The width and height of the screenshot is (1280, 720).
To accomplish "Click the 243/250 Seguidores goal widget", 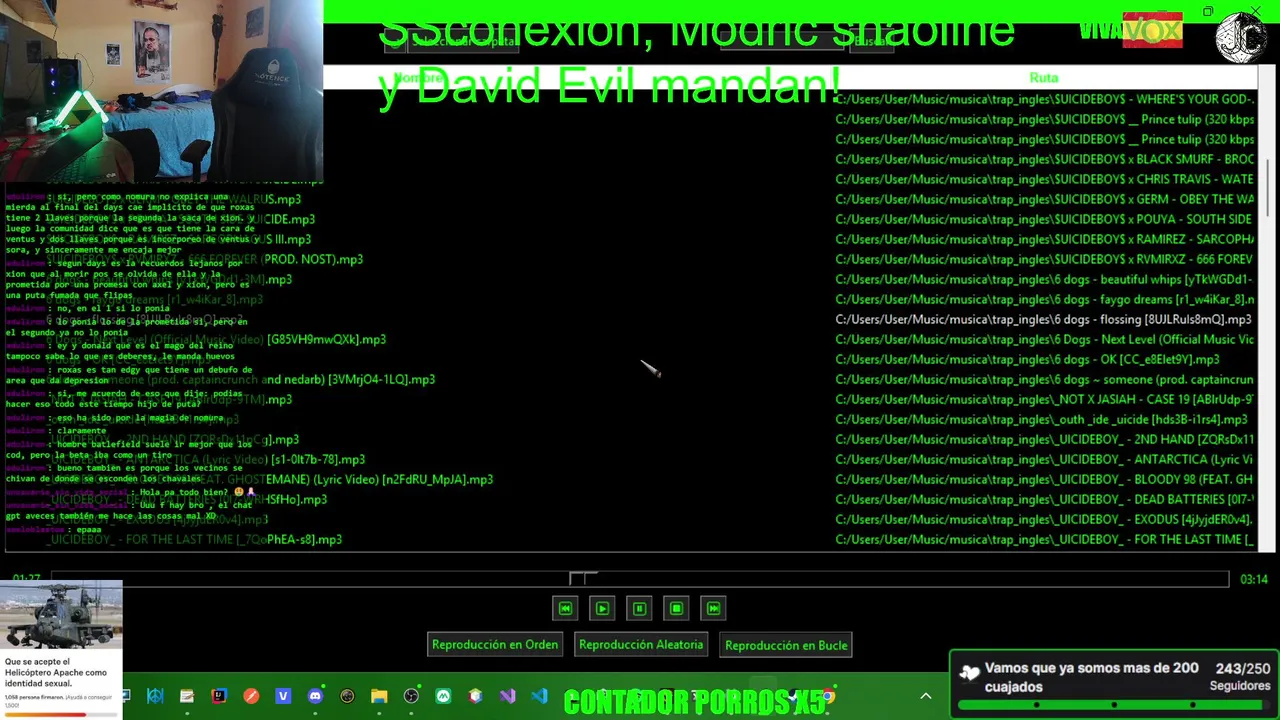I will pos(1113,683).
